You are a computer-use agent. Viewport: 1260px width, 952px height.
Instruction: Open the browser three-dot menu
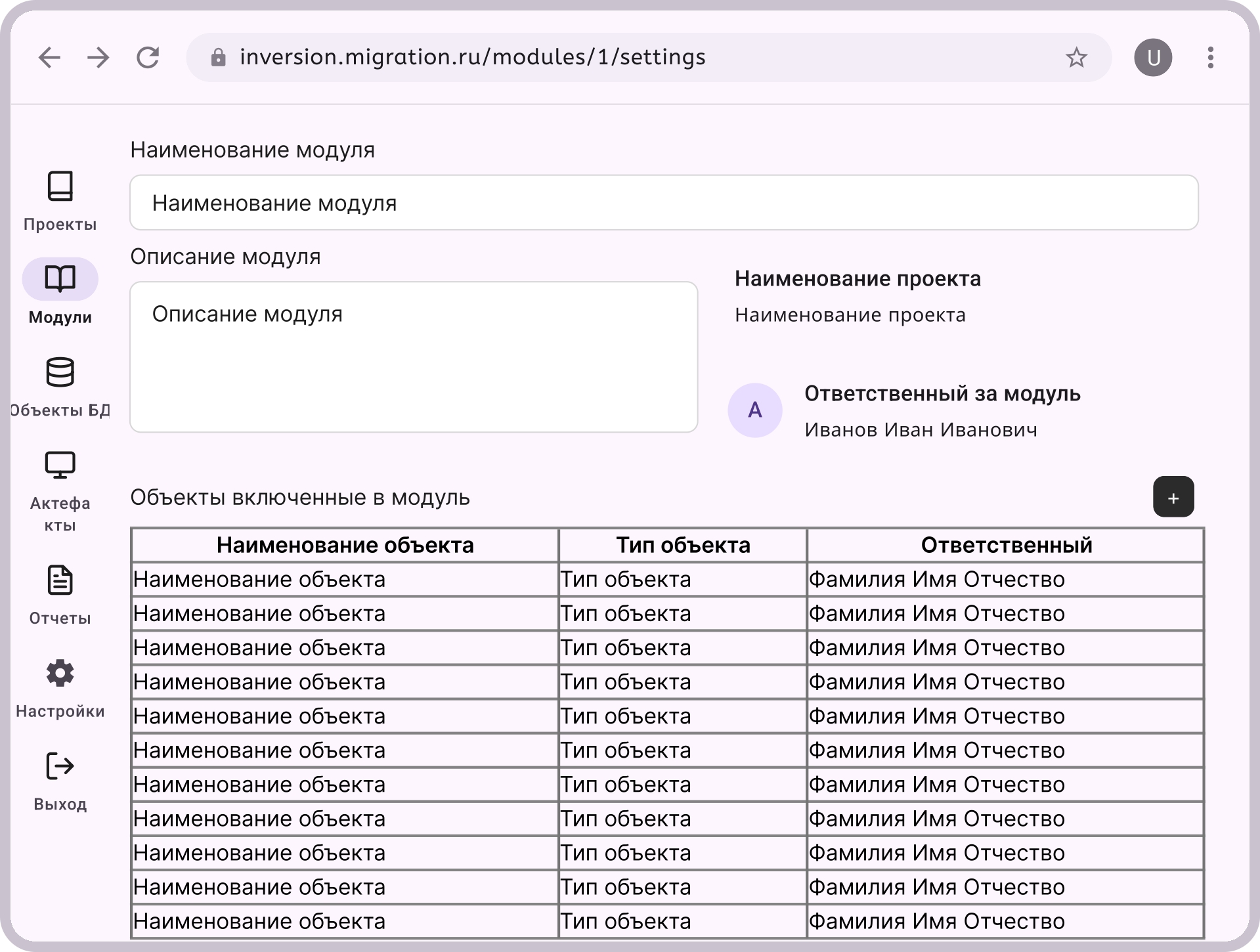pyautogui.click(x=1210, y=58)
